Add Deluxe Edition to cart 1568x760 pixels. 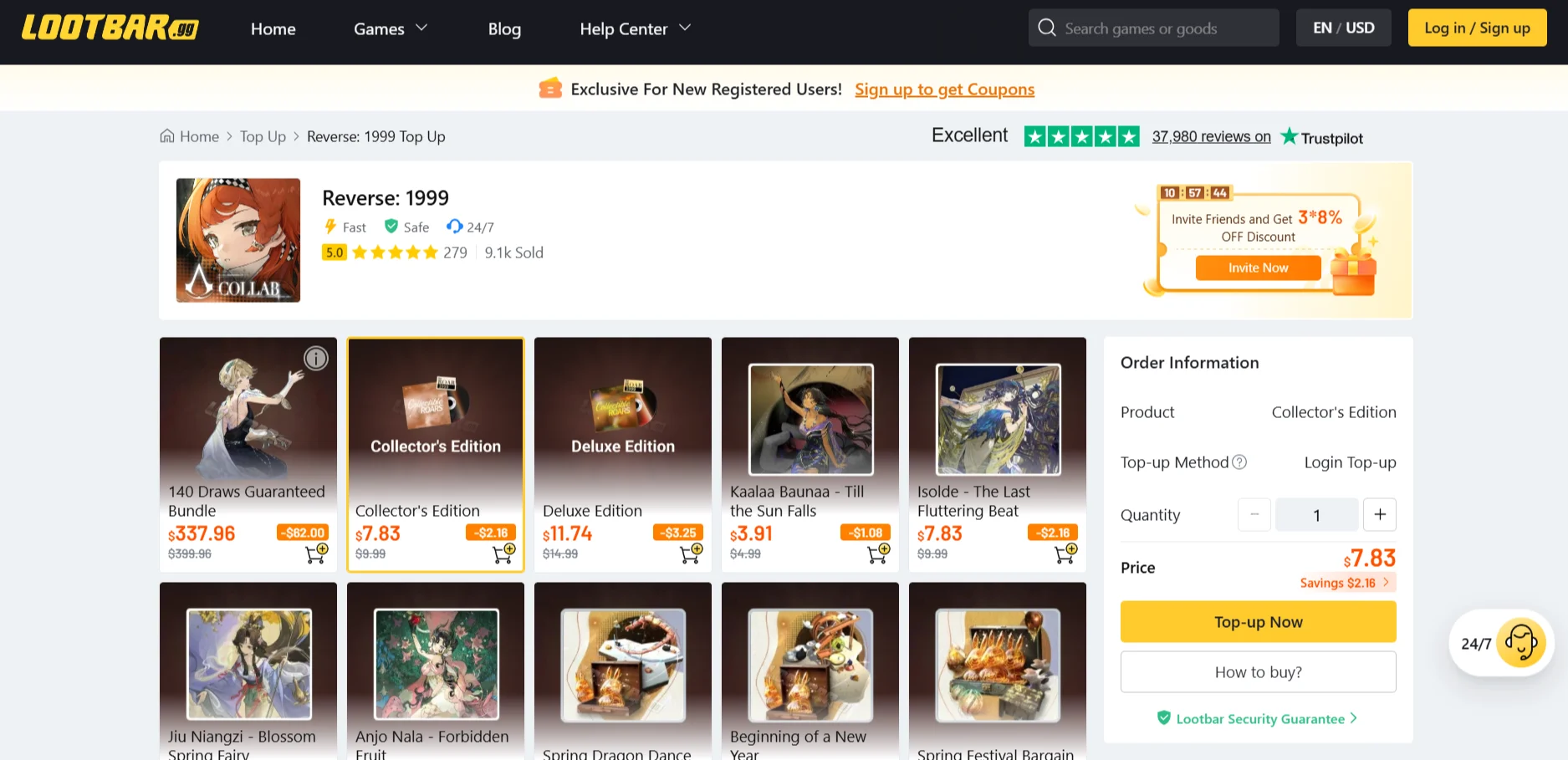(x=691, y=553)
